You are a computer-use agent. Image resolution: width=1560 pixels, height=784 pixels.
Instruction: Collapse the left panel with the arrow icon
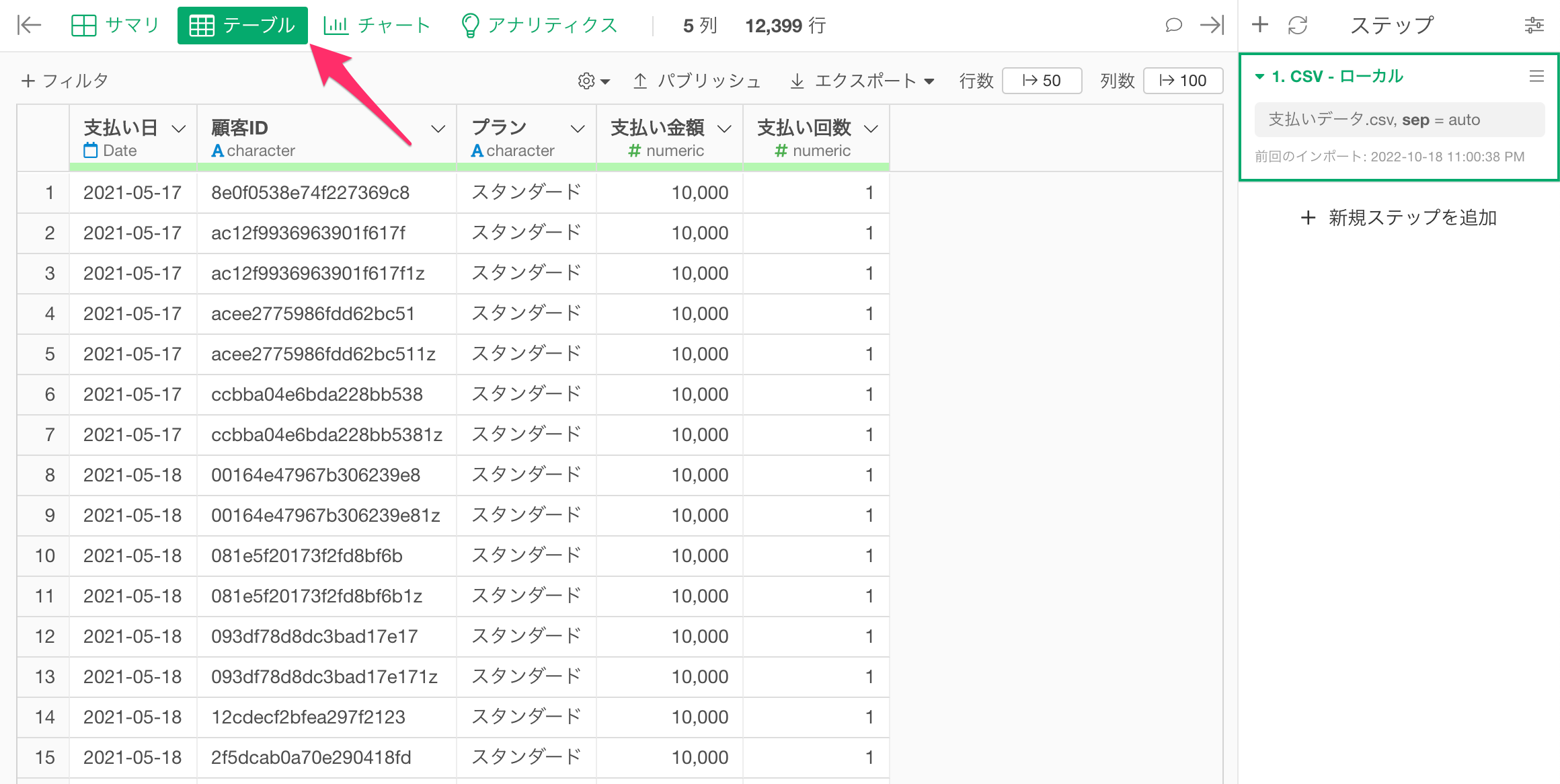coord(29,26)
